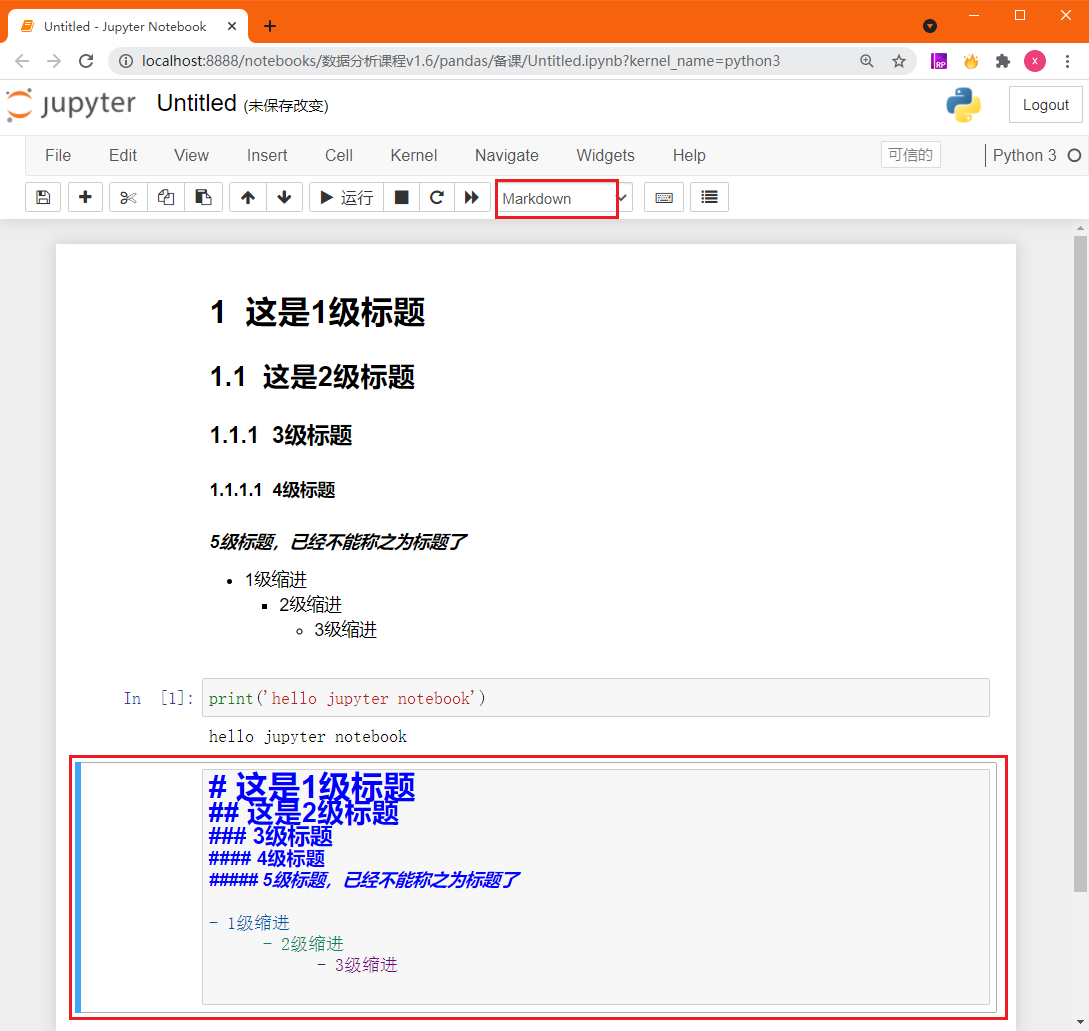Click the 1.1.1 3级标题 heading
Image resolution: width=1089 pixels, height=1031 pixels.
coord(281,436)
